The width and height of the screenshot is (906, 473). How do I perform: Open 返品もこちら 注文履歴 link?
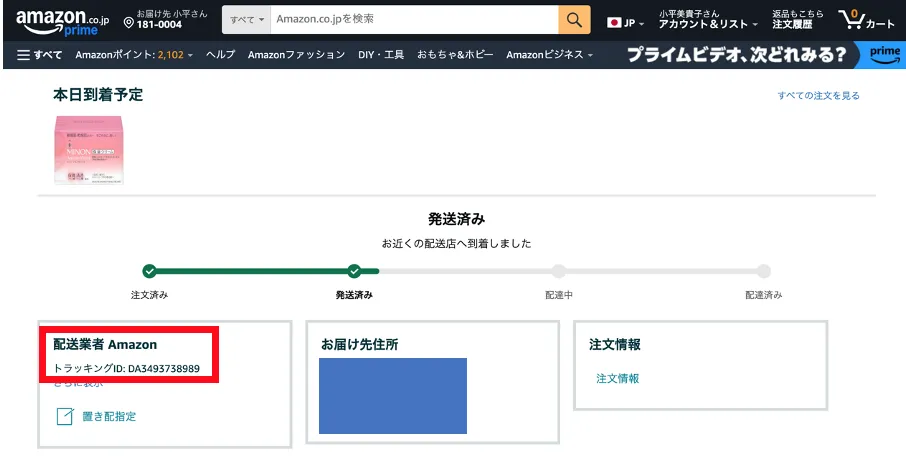click(797, 20)
